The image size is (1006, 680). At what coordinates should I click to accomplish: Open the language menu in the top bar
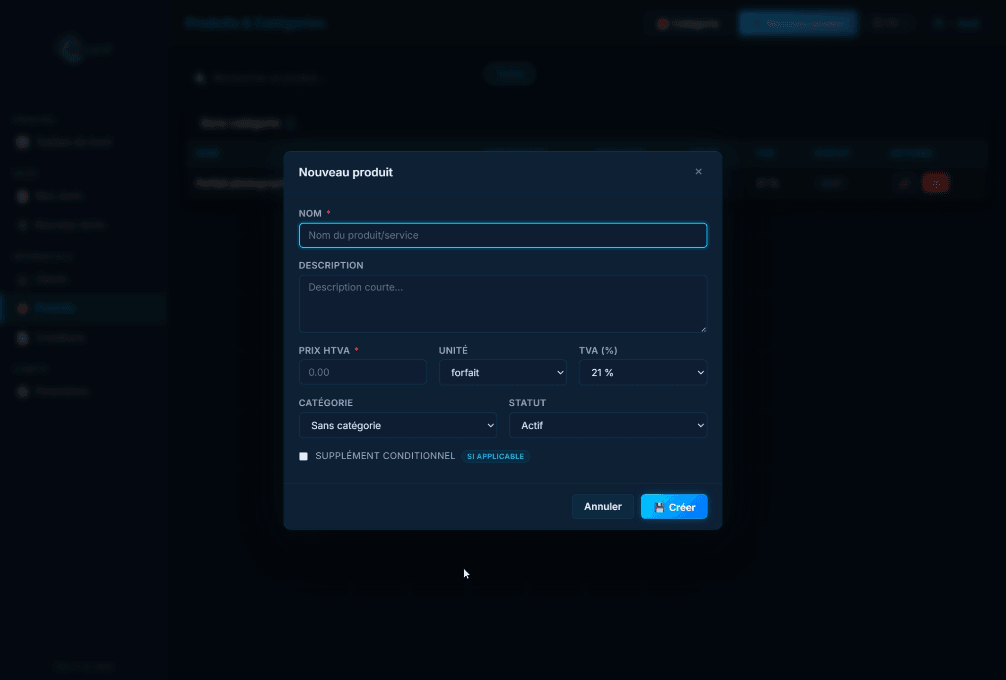point(888,23)
